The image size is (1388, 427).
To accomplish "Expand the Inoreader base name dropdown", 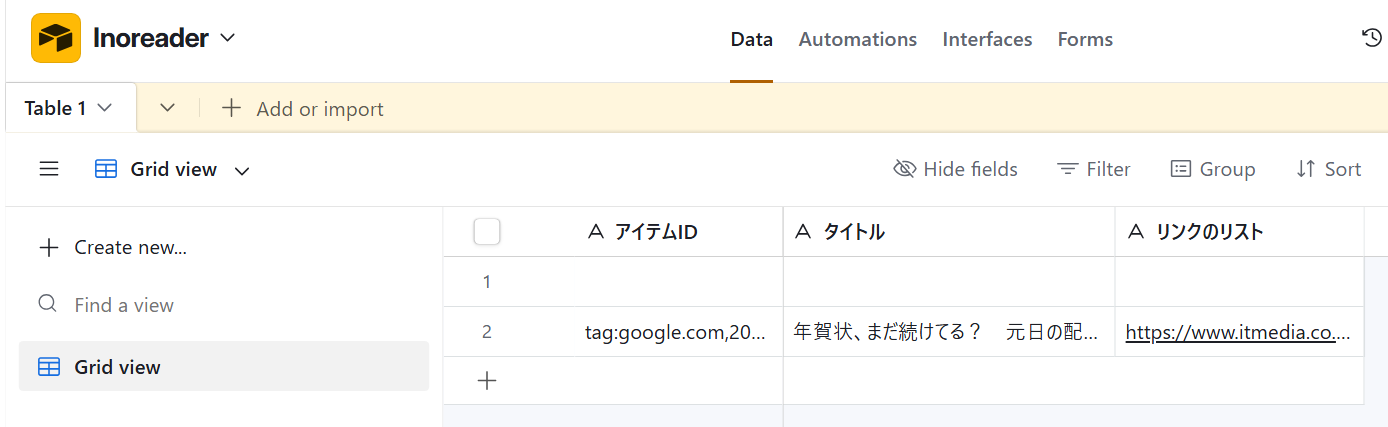I will [227, 38].
